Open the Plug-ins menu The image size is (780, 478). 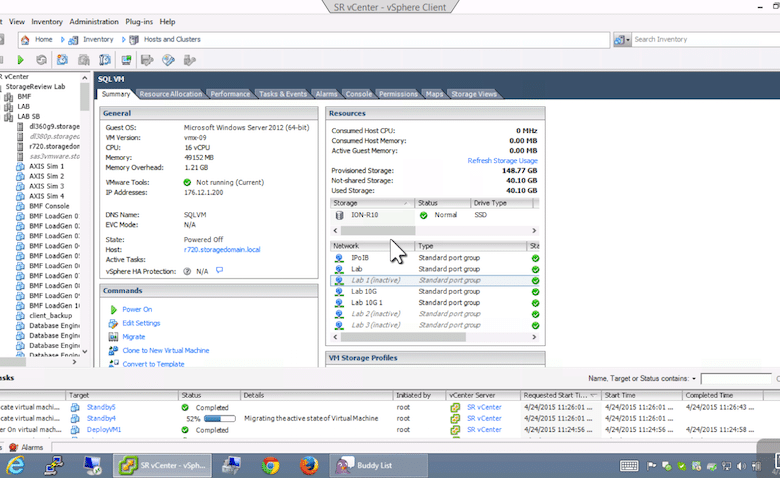139,22
